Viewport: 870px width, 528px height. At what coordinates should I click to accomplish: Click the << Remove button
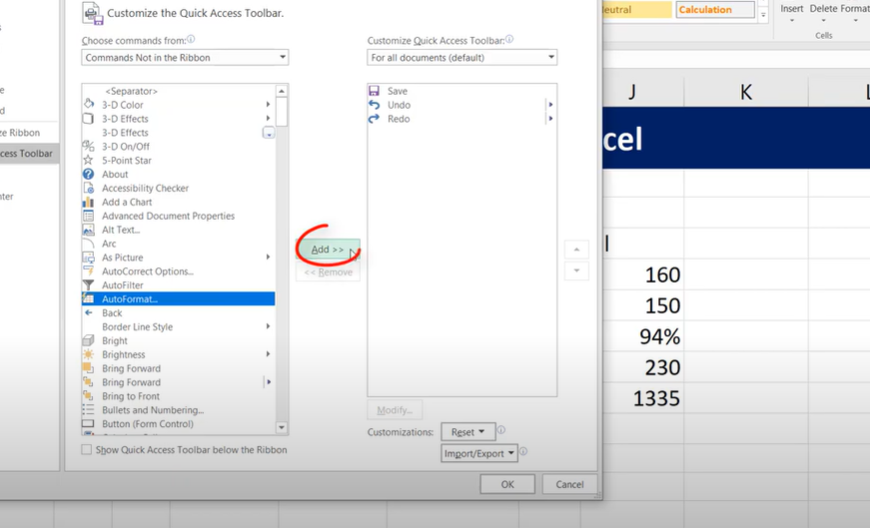[x=328, y=272]
